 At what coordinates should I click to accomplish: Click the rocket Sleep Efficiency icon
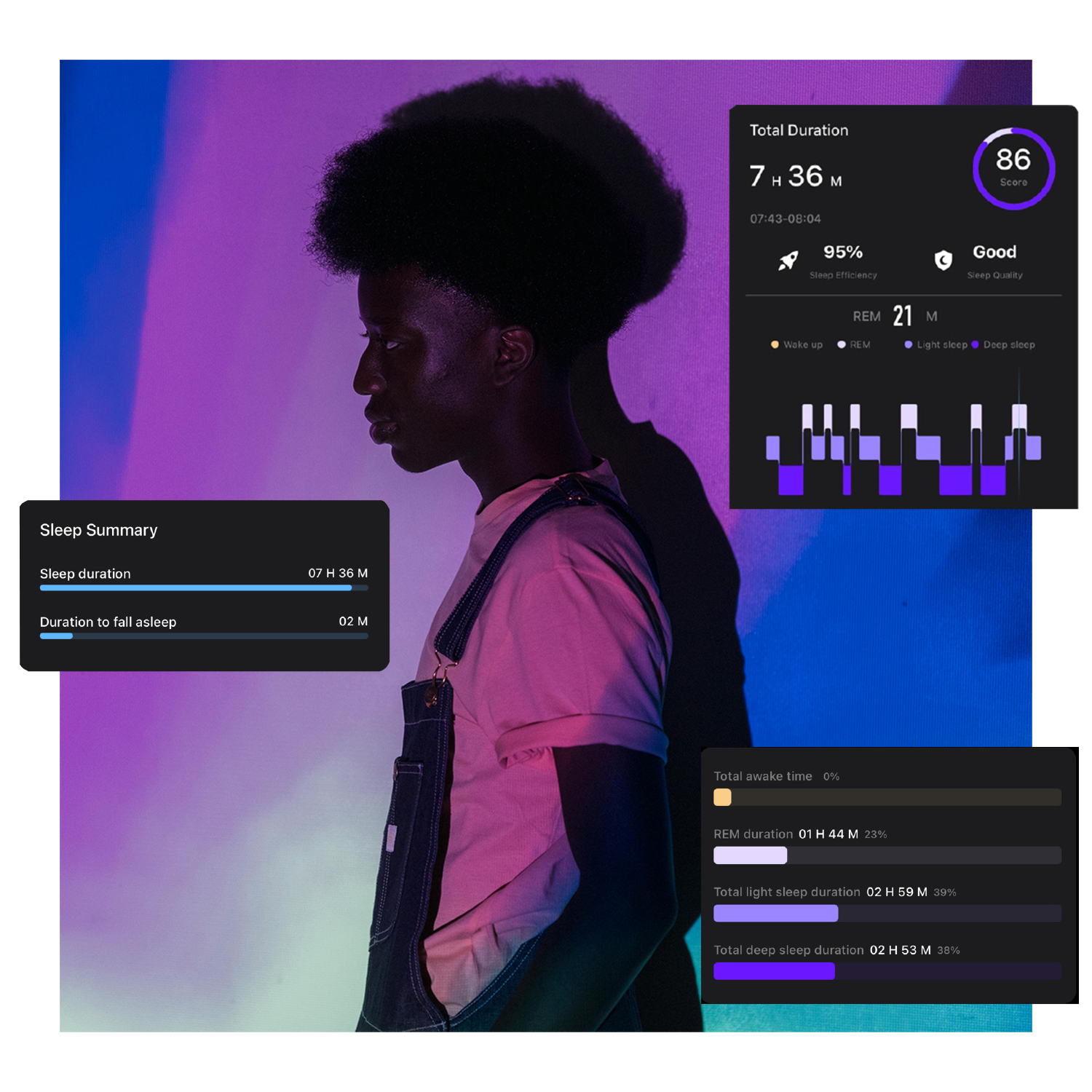pyautogui.click(x=788, y=260)
